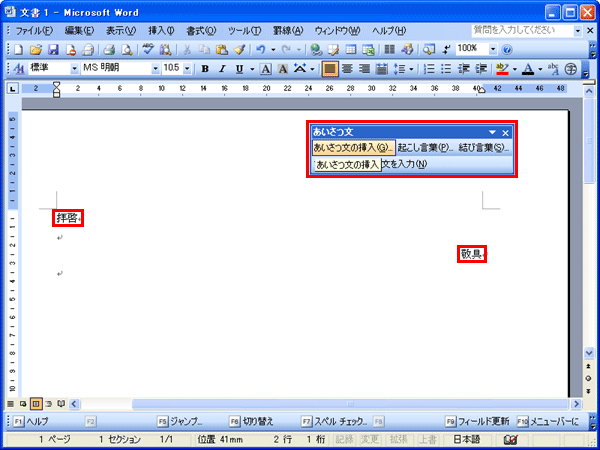Click F7 スペル チェック function key button
Image resolution: width=600 pixels, height=450 pixels.
[x=336, y=422]
